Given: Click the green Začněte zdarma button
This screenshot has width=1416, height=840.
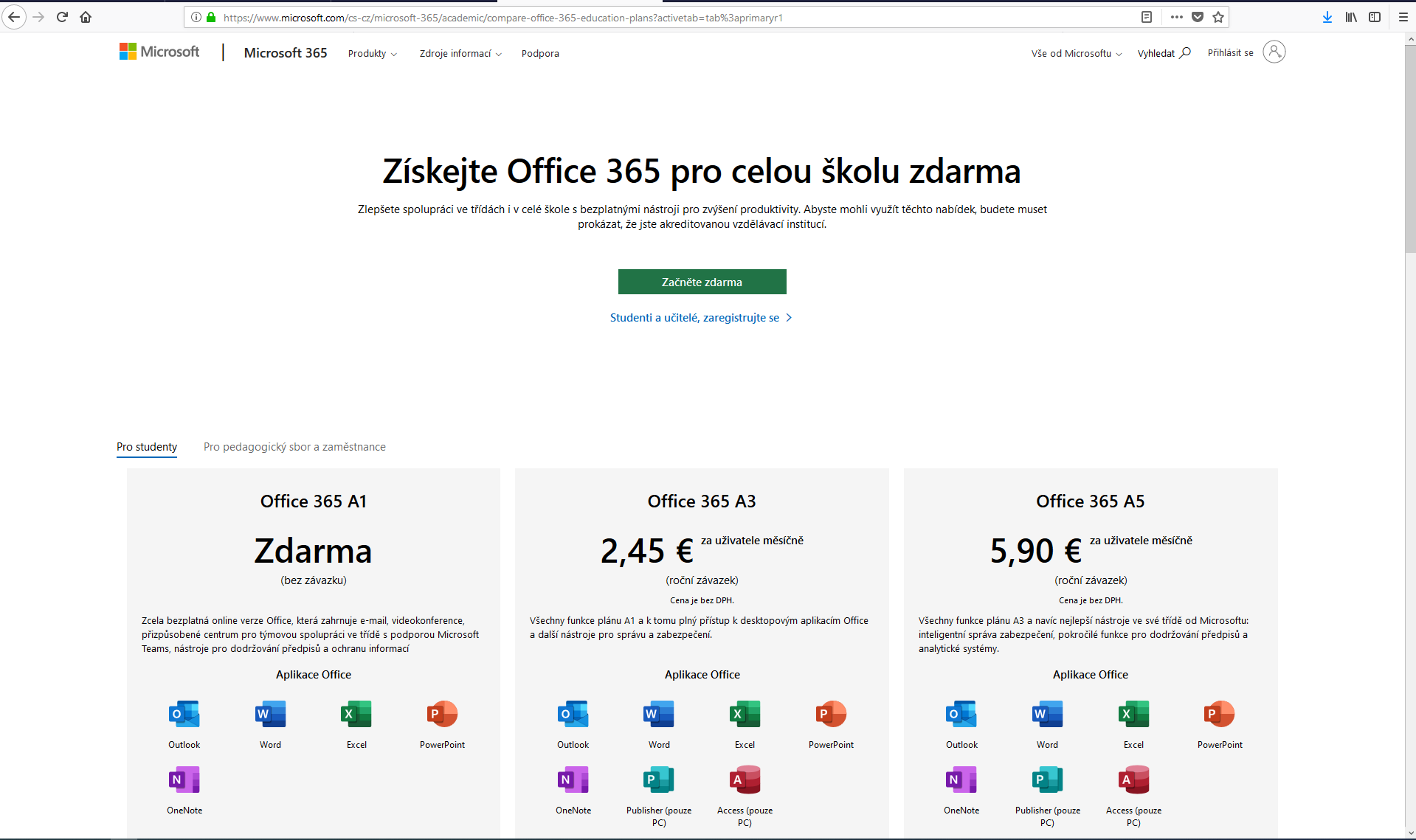Looking at the screenshot, I should 702,282.
